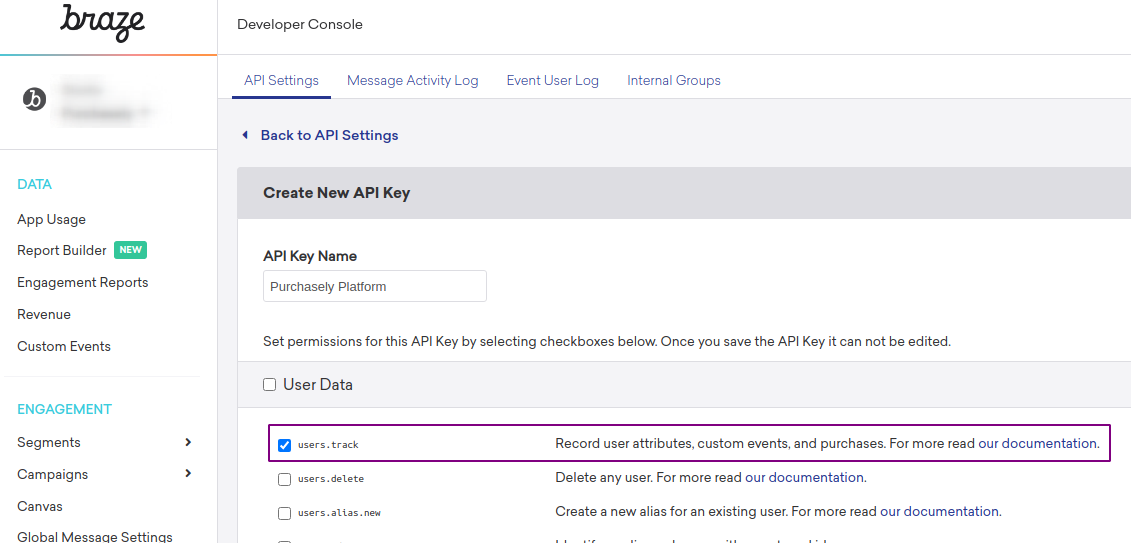Click the round workspace avatar icon

[34, 100]
